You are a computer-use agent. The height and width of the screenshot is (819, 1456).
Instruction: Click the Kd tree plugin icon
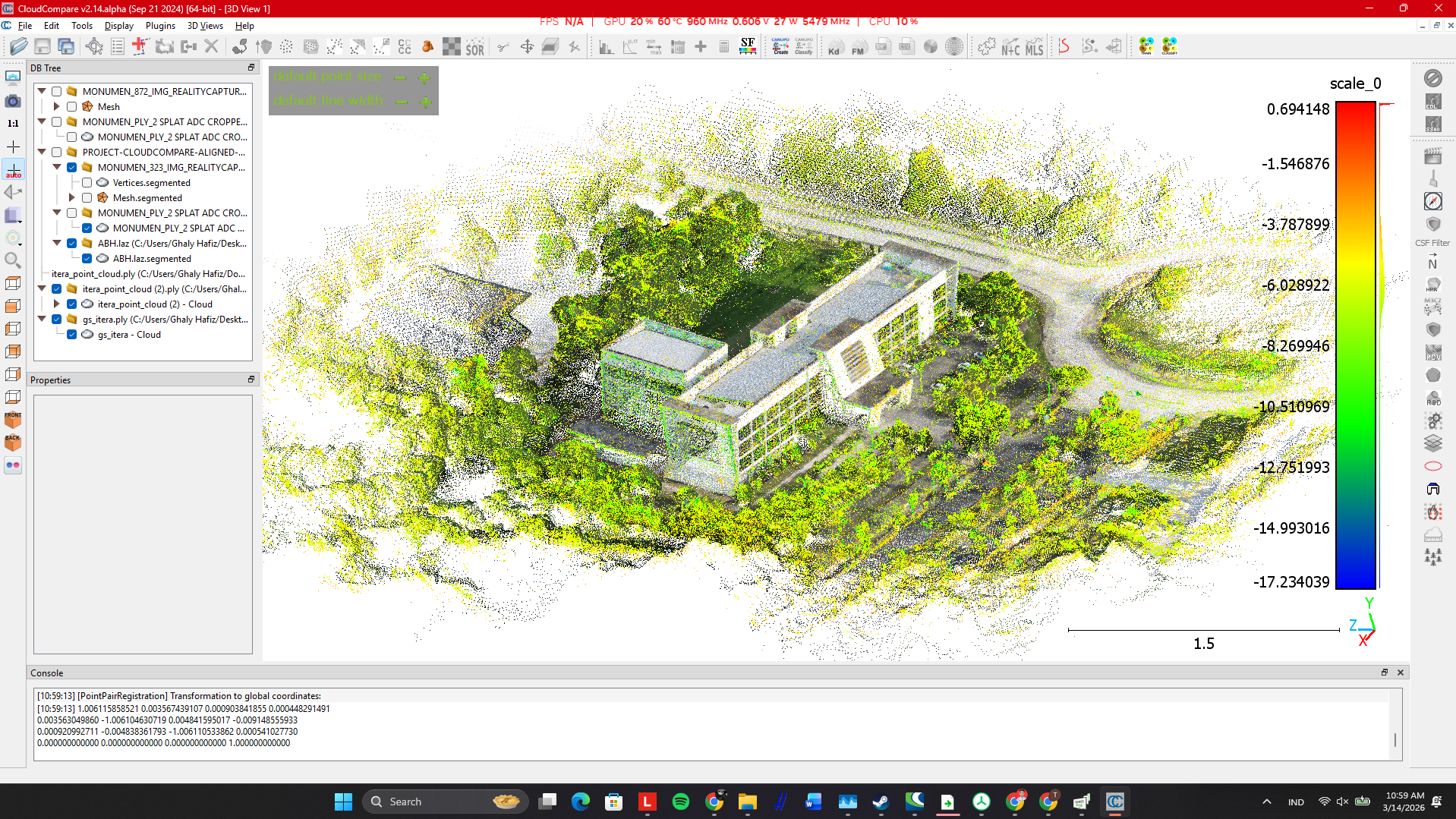834,47
